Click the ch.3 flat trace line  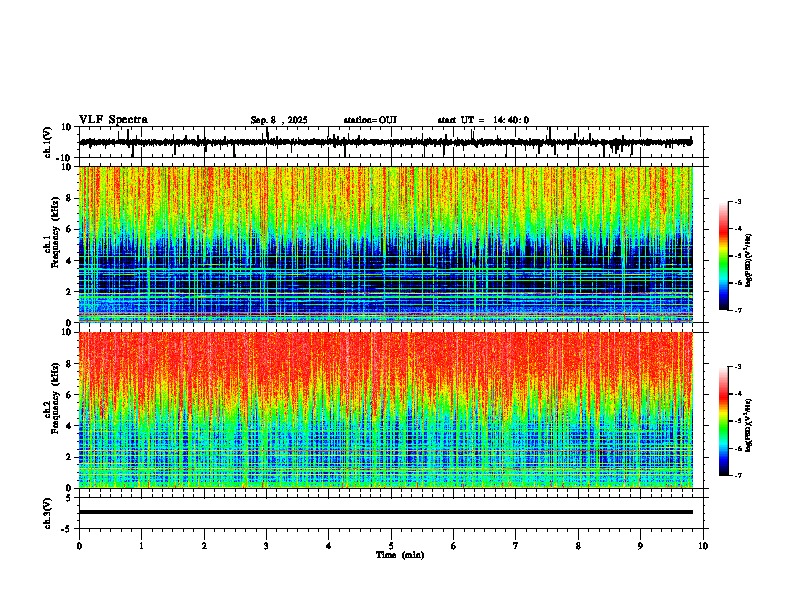(x=386, y=512)
